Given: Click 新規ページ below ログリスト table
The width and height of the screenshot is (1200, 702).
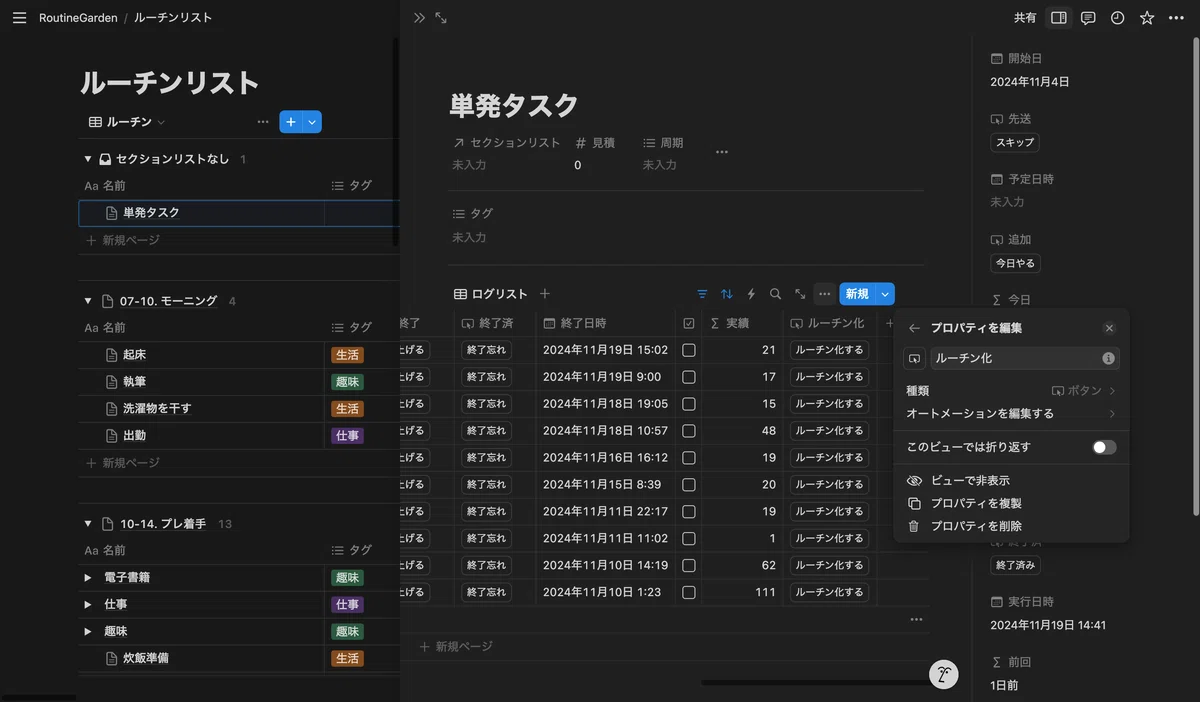Looking at the screenshot, I should pos(456,647).
